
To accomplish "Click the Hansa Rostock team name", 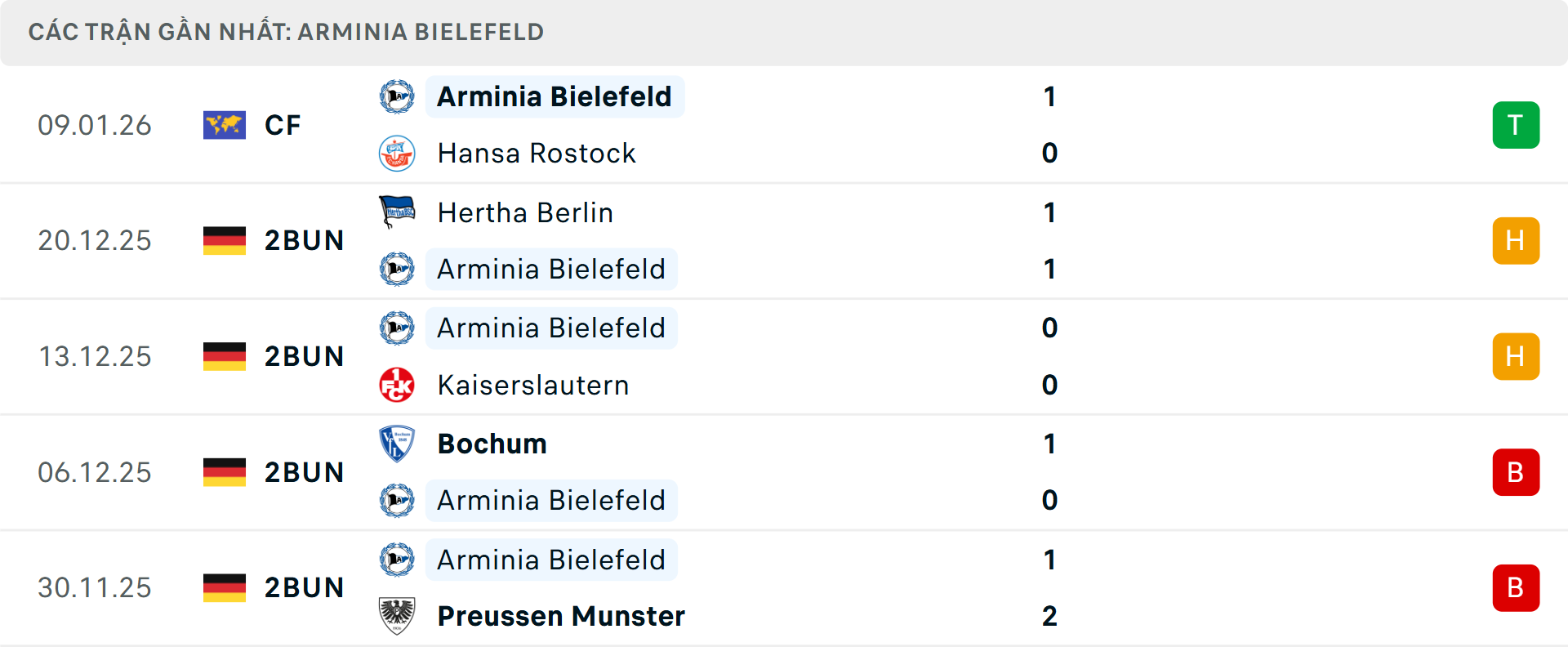I will [x=537, y=153].
